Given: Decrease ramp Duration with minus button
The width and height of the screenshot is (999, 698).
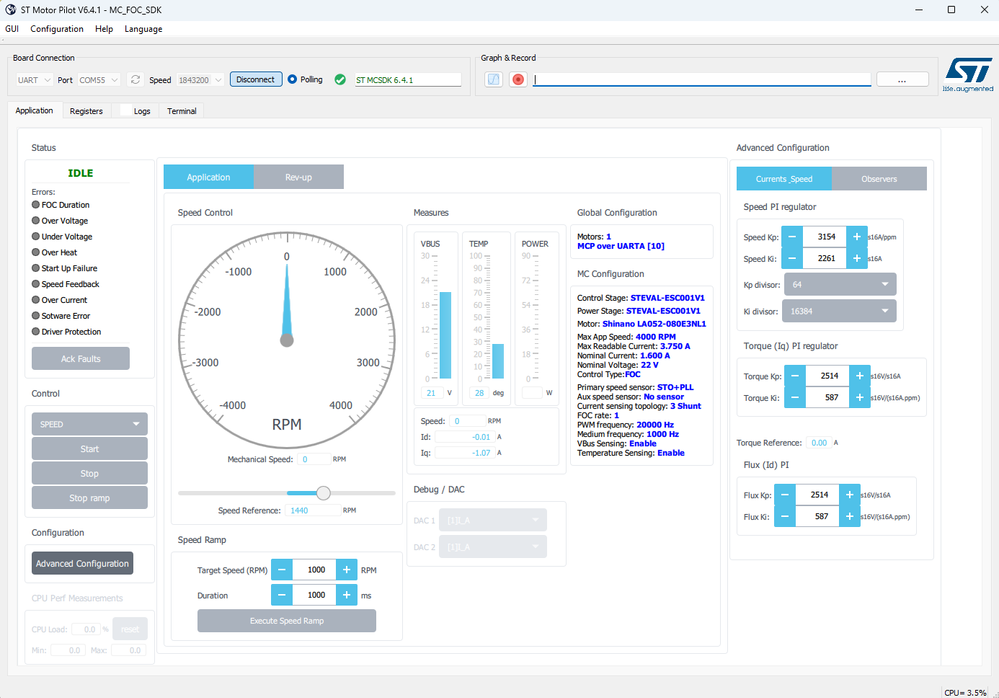Looking at the screenshot, I should (282, 595).
